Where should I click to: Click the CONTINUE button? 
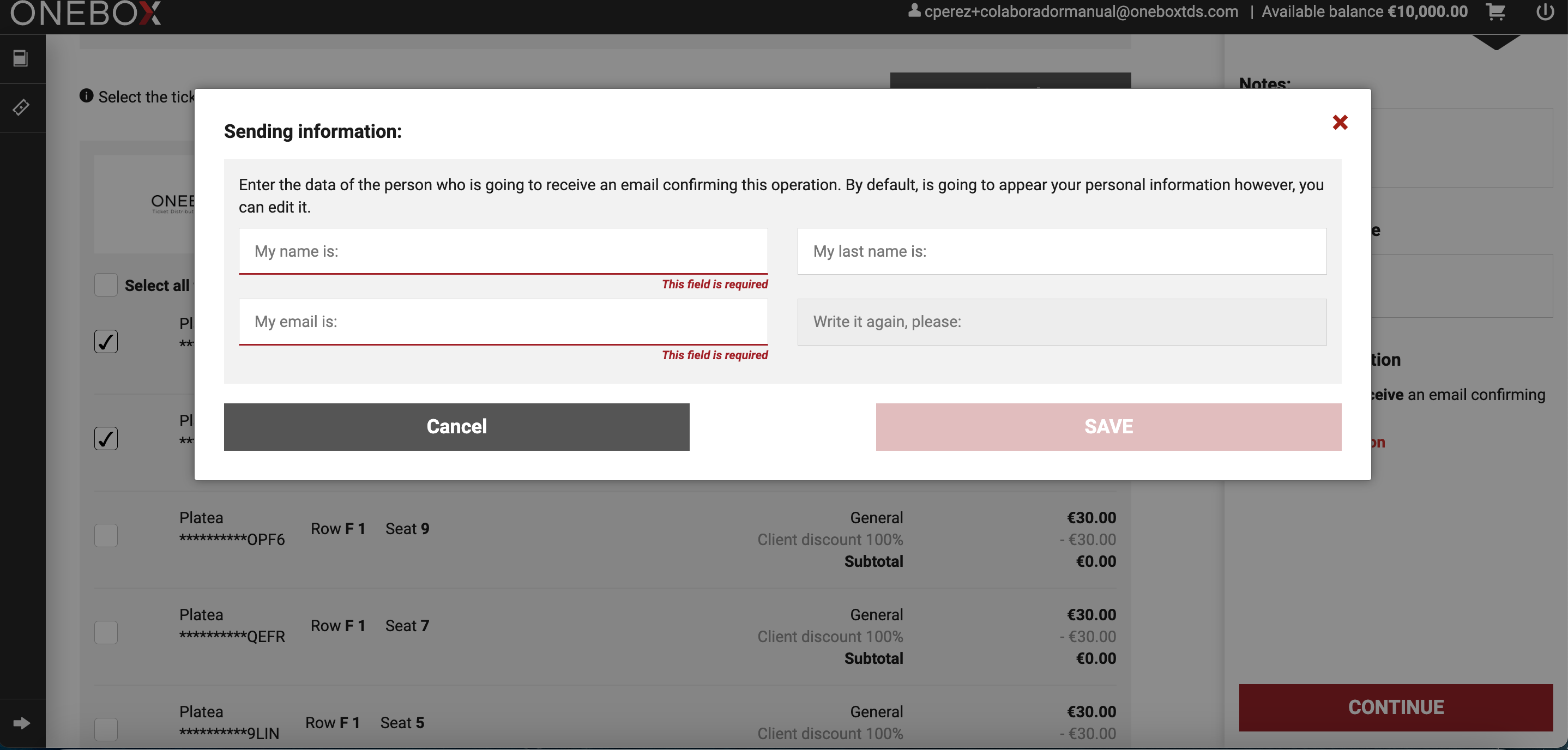(x=1396, y=707)
